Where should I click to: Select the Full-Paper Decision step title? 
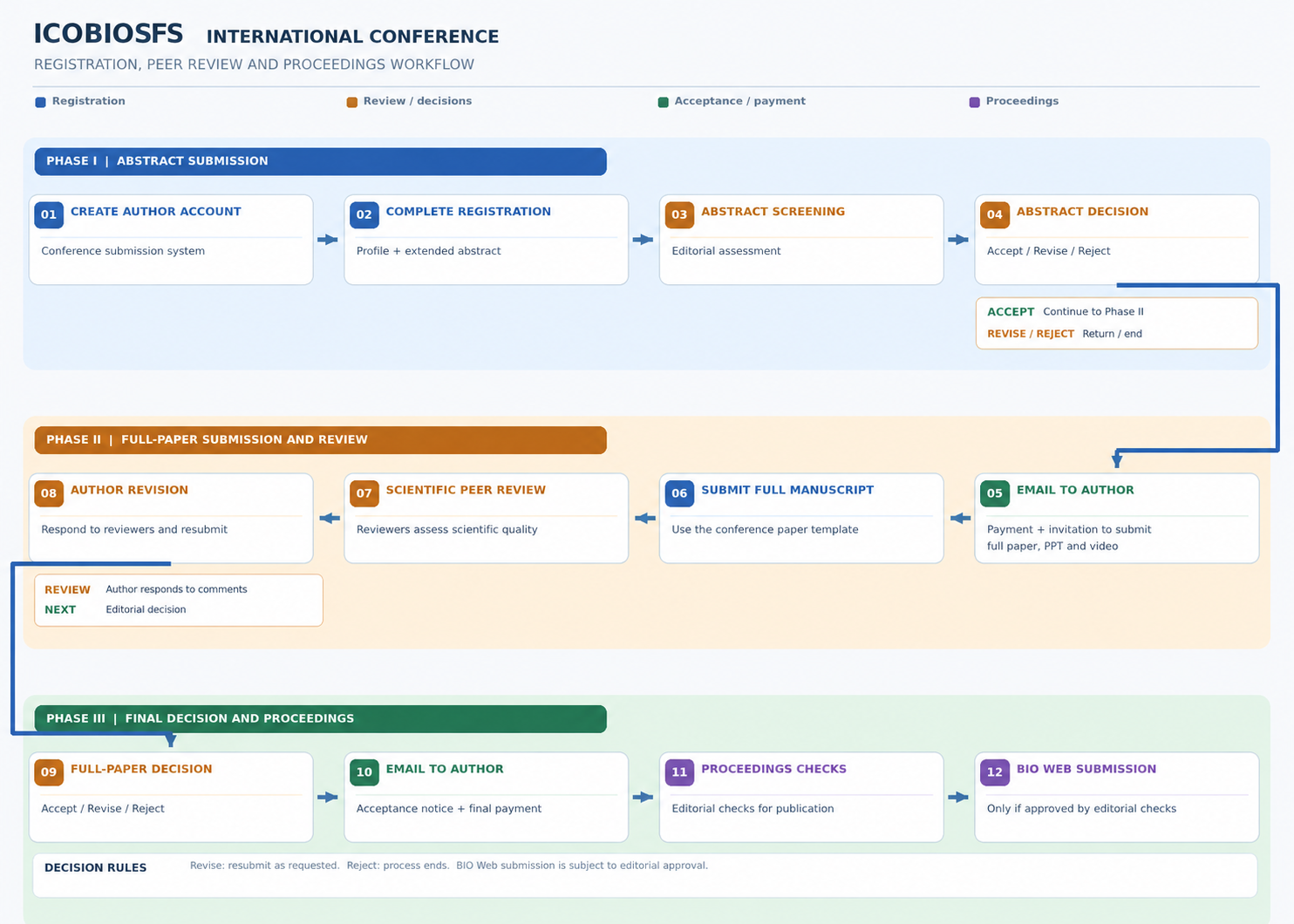(x=141, y=769)
